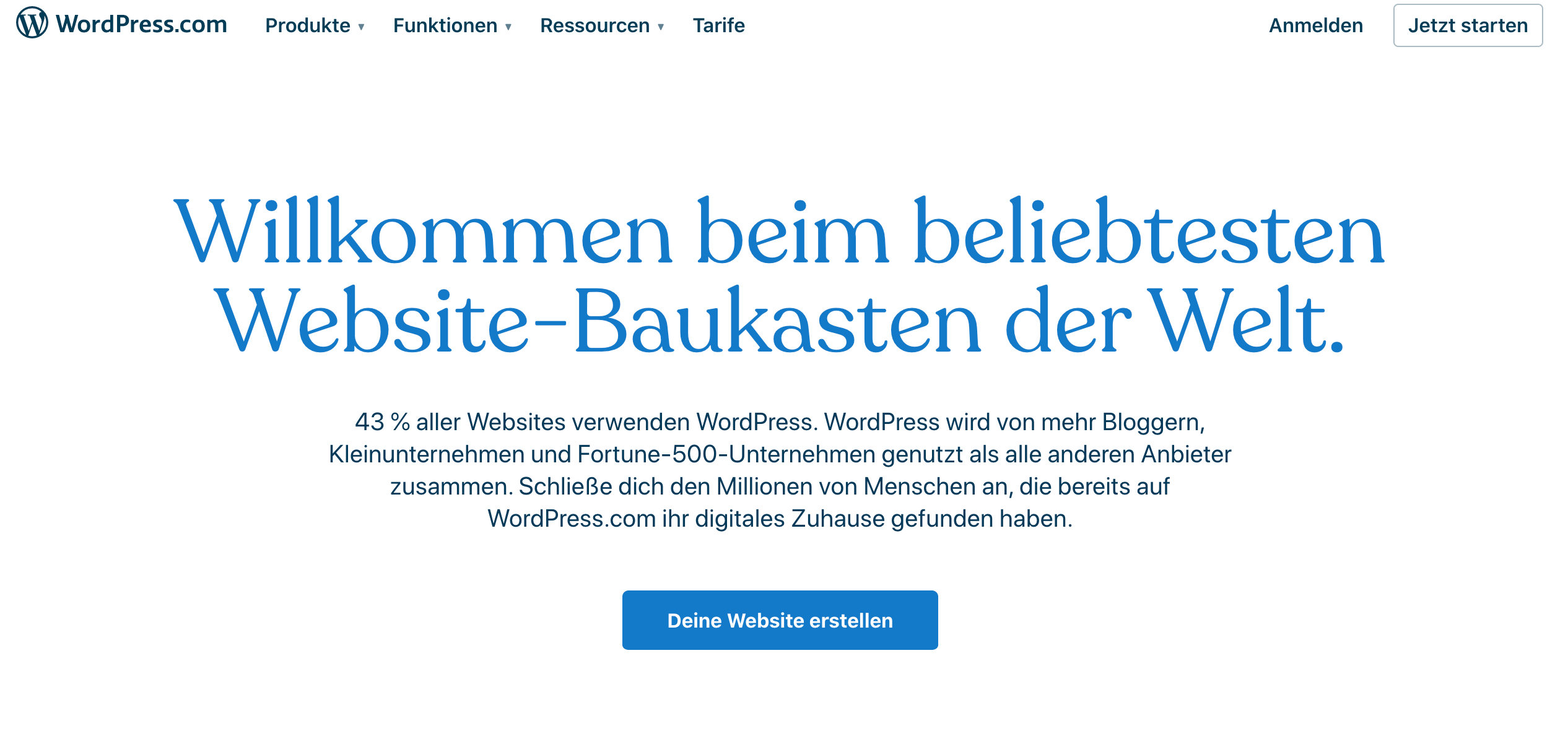
Task: Expand the Ressourcen dropdown arrow
Action: click(x=661, y=27)
